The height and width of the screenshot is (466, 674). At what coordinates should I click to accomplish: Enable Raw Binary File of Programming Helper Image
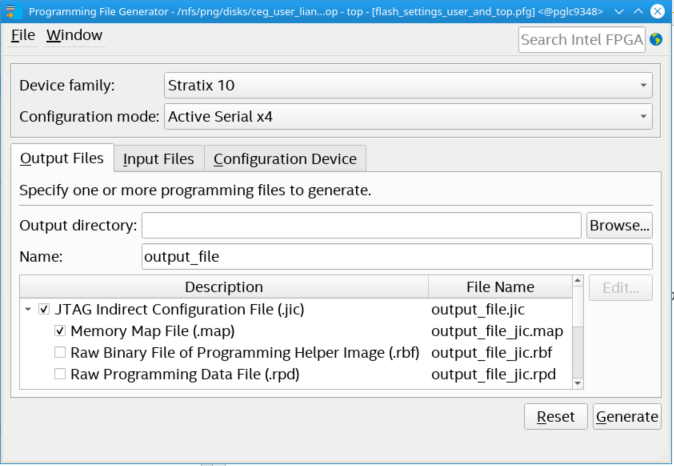(60, 353)
